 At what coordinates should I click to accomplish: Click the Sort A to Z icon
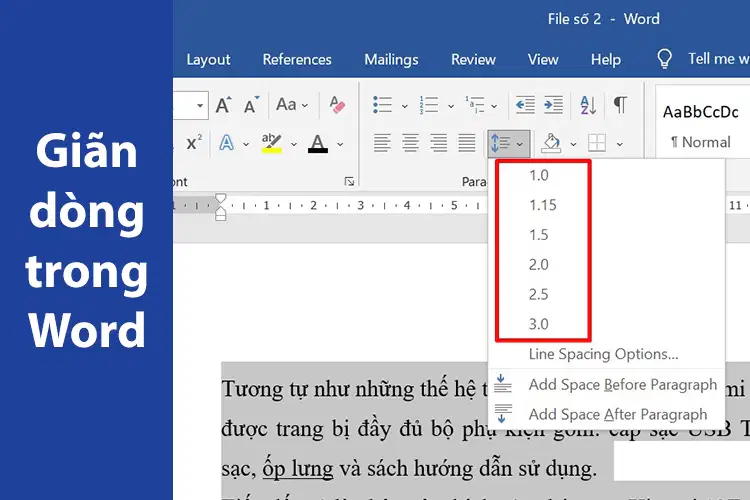(588, 105)
